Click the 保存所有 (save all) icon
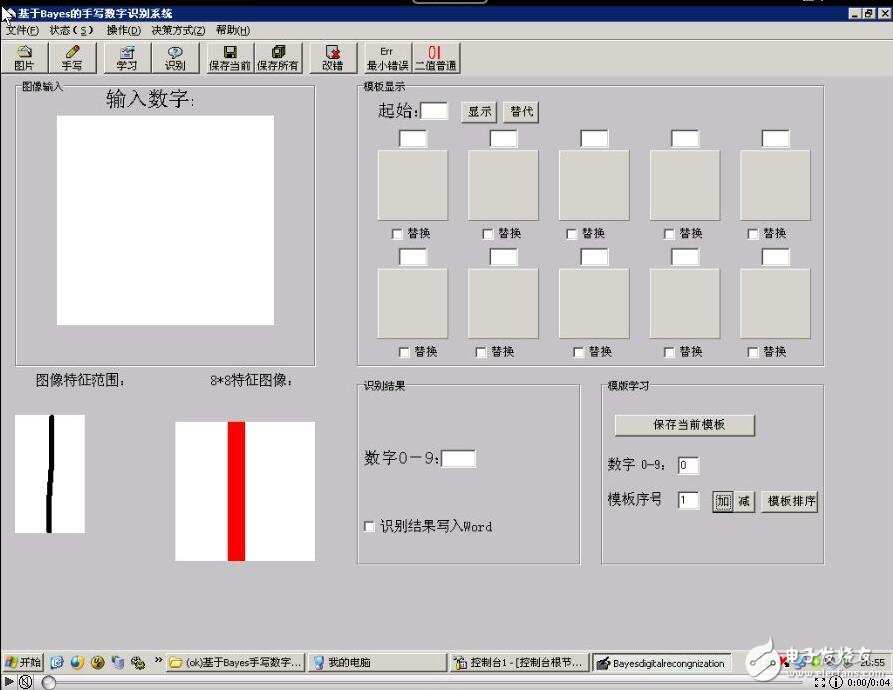 point(278,57)
